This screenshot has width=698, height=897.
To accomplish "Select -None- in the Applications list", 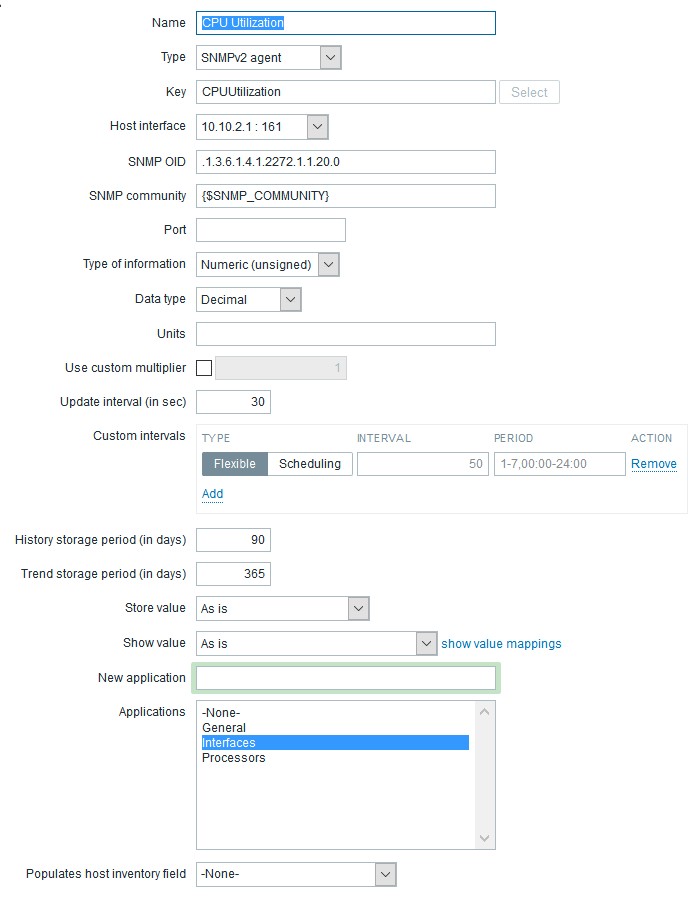I will [221, 713].
